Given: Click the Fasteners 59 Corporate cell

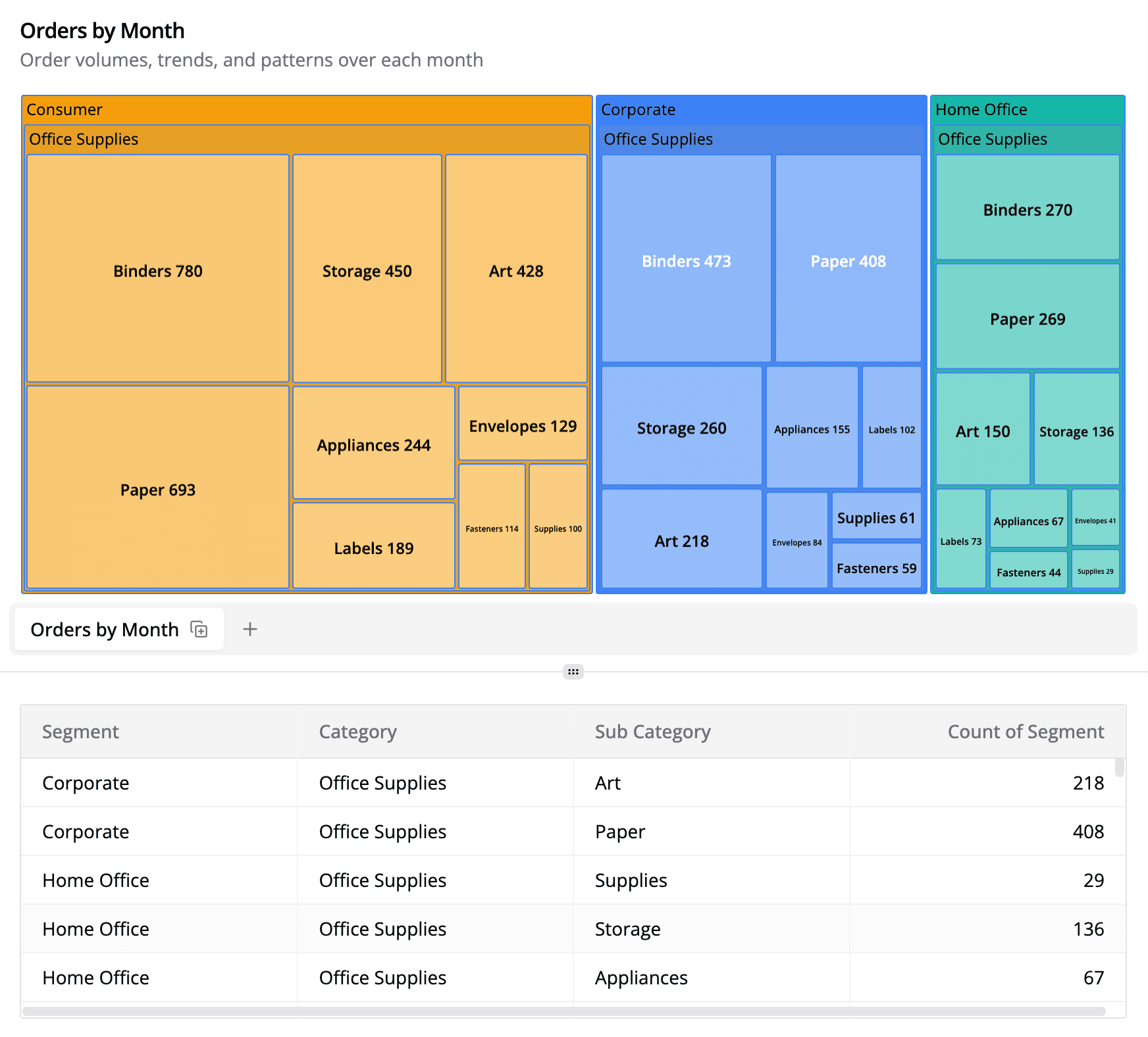Looking at the screenshot, I should coord(876,567).
